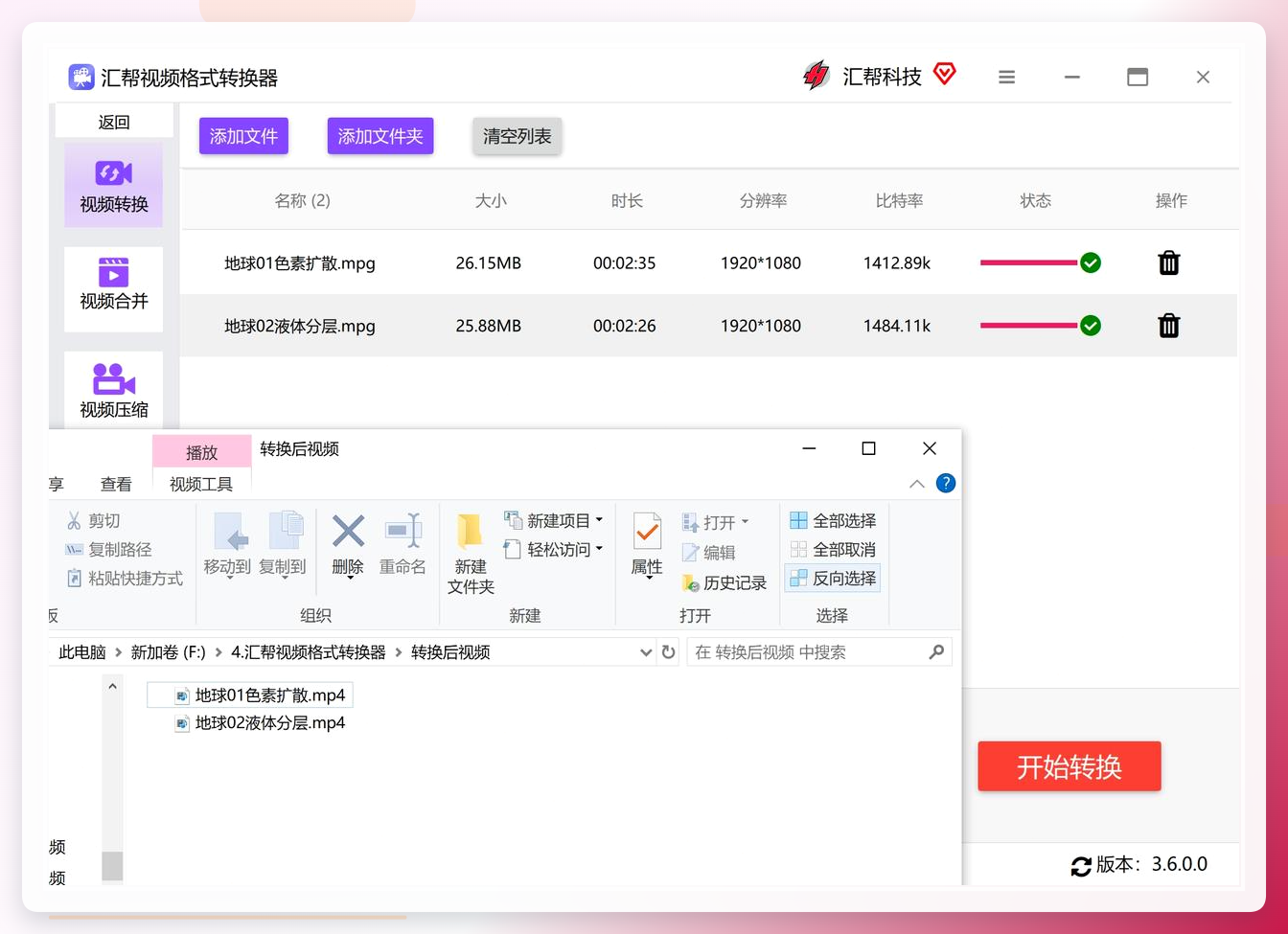The image size is (1288, 934).
Task: Click 反向选择 in the Explorer ribbon
Action: 833,578
